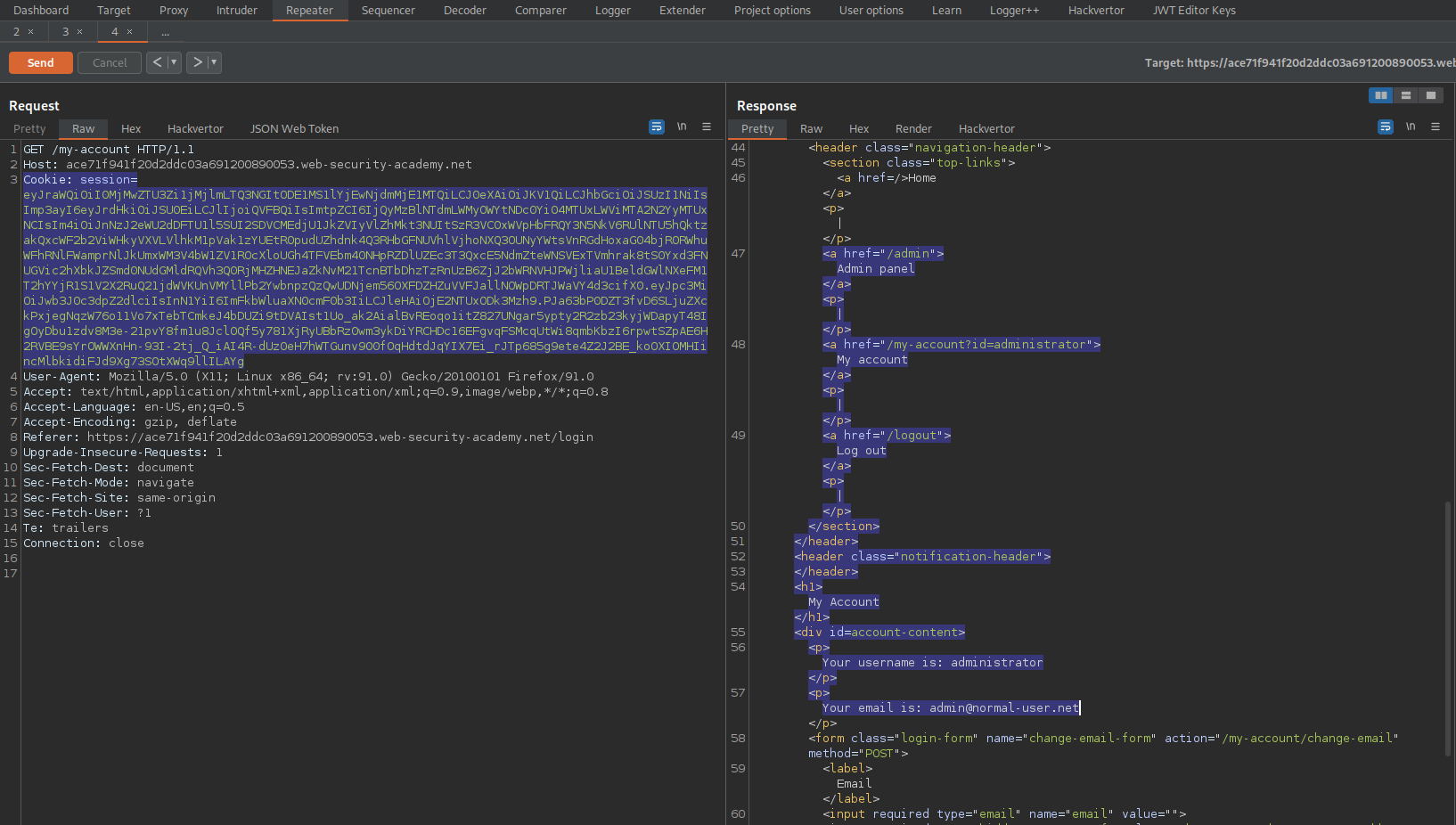
Task: Switch Response view to Hex
Action: click(x=859, y=129)
